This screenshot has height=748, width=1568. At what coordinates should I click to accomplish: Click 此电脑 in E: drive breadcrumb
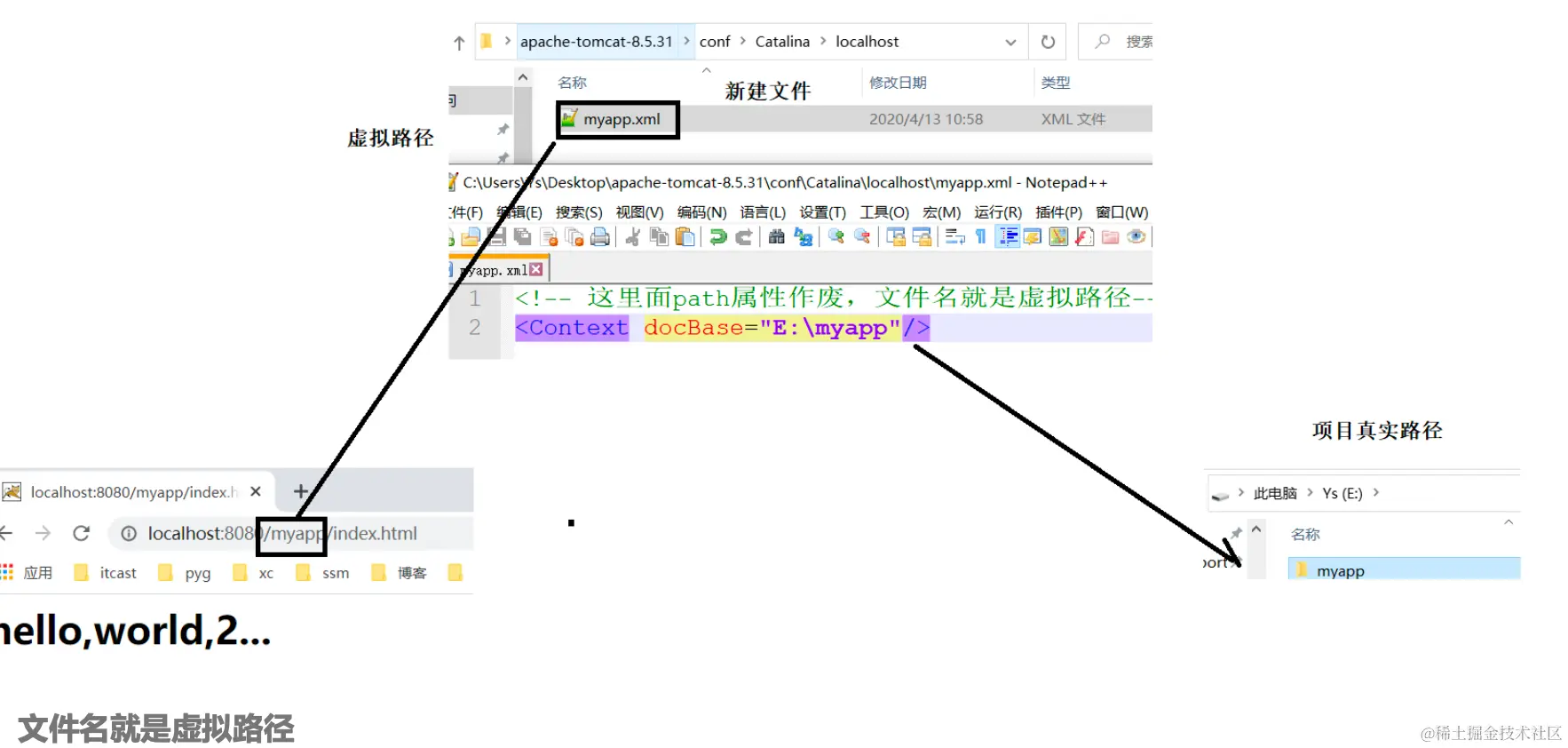point(1275,493)
